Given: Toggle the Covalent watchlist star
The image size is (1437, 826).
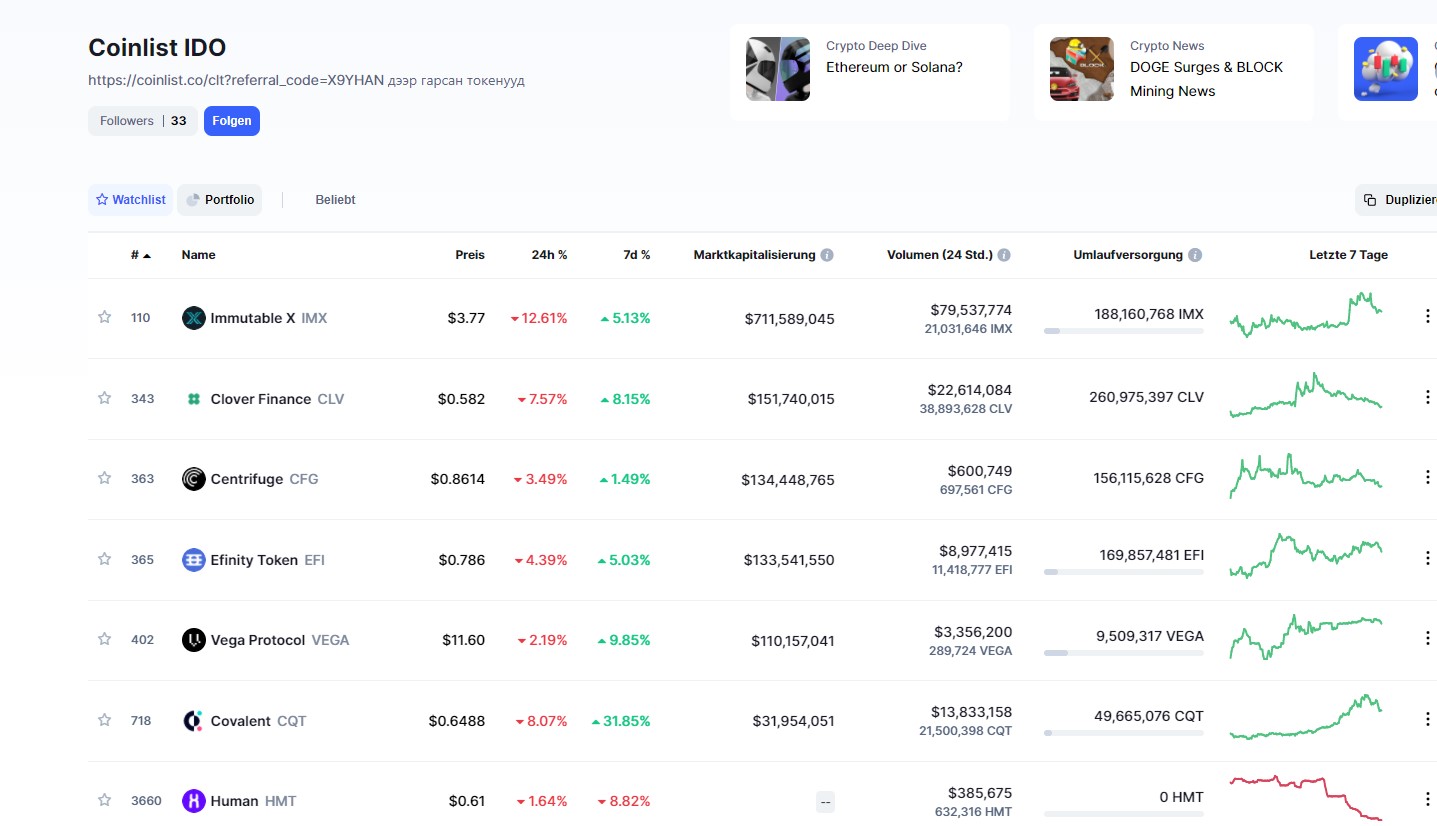Looking at the screenshot, I should point(104,720).
